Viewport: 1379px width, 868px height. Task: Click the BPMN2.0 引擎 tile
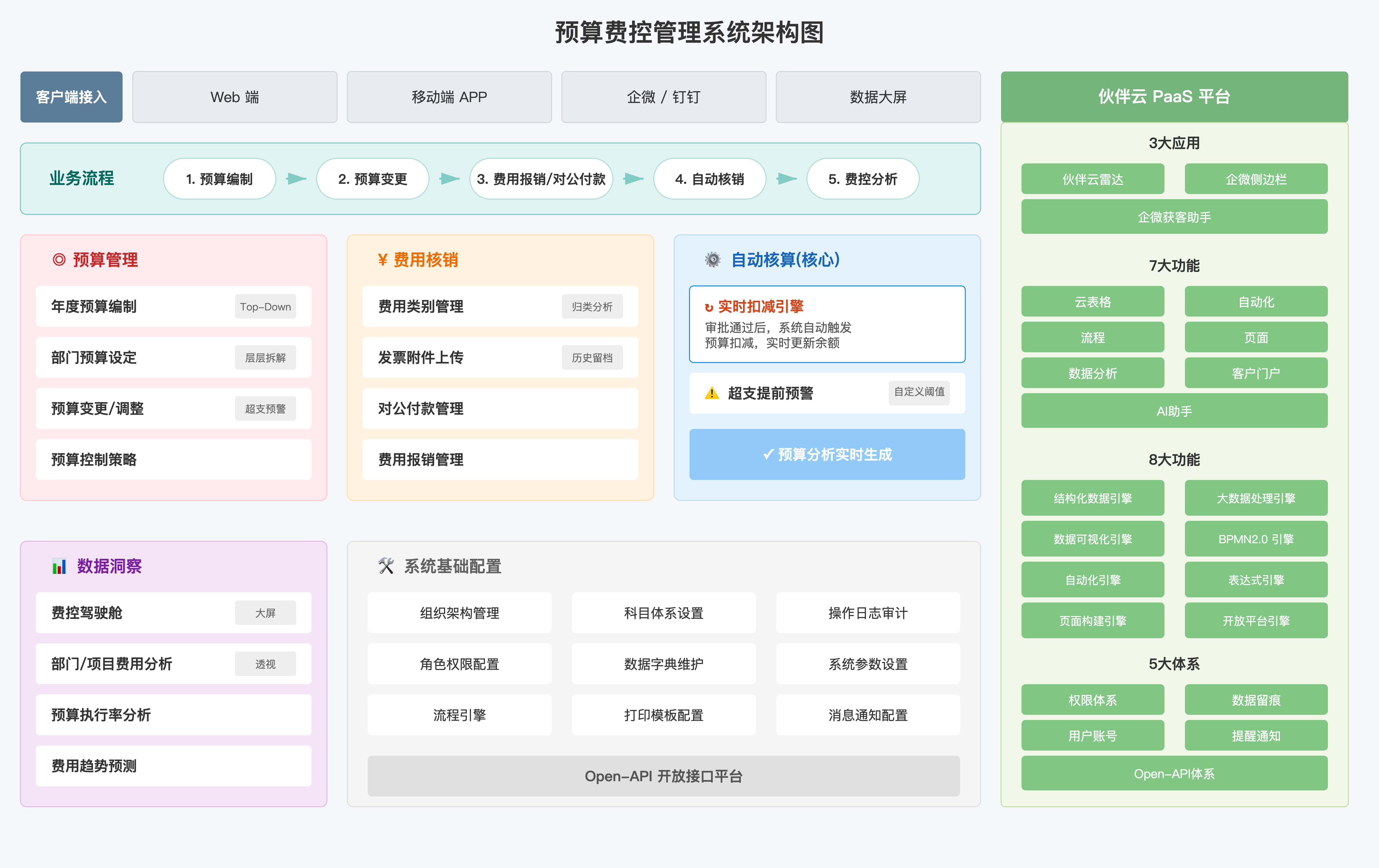1255,539
